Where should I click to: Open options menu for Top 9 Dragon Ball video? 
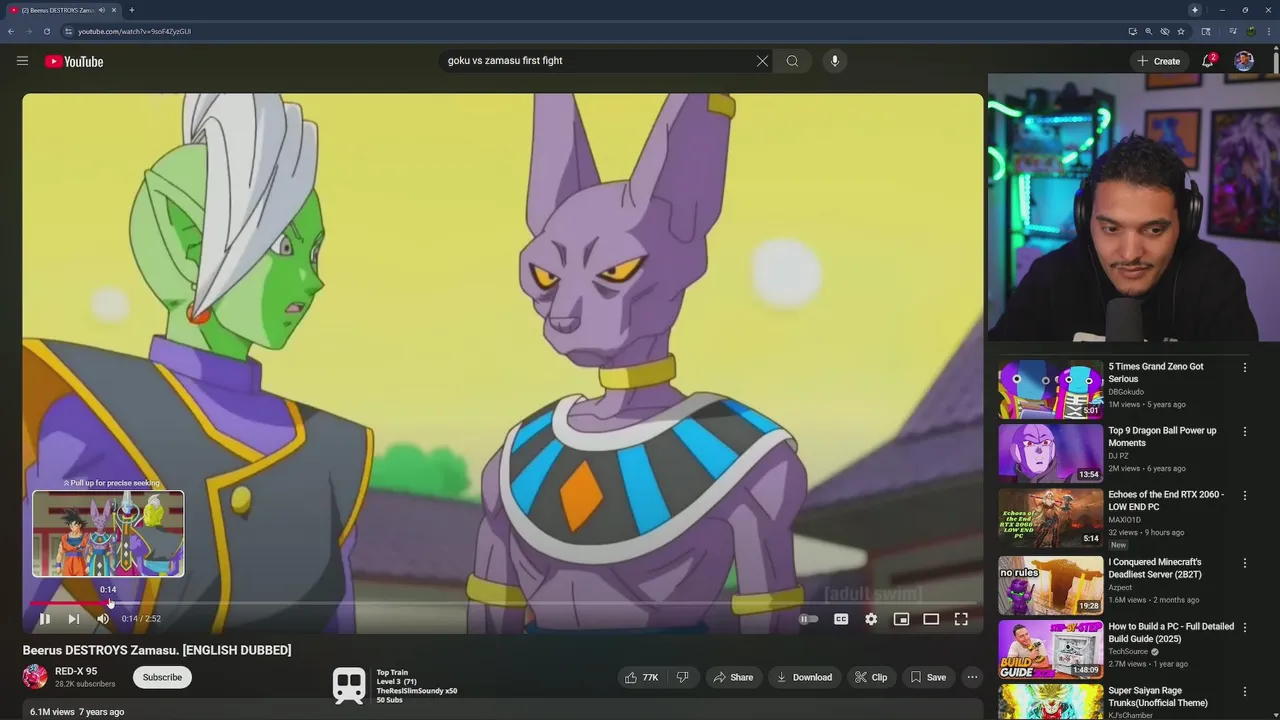tap(1245, 432)
